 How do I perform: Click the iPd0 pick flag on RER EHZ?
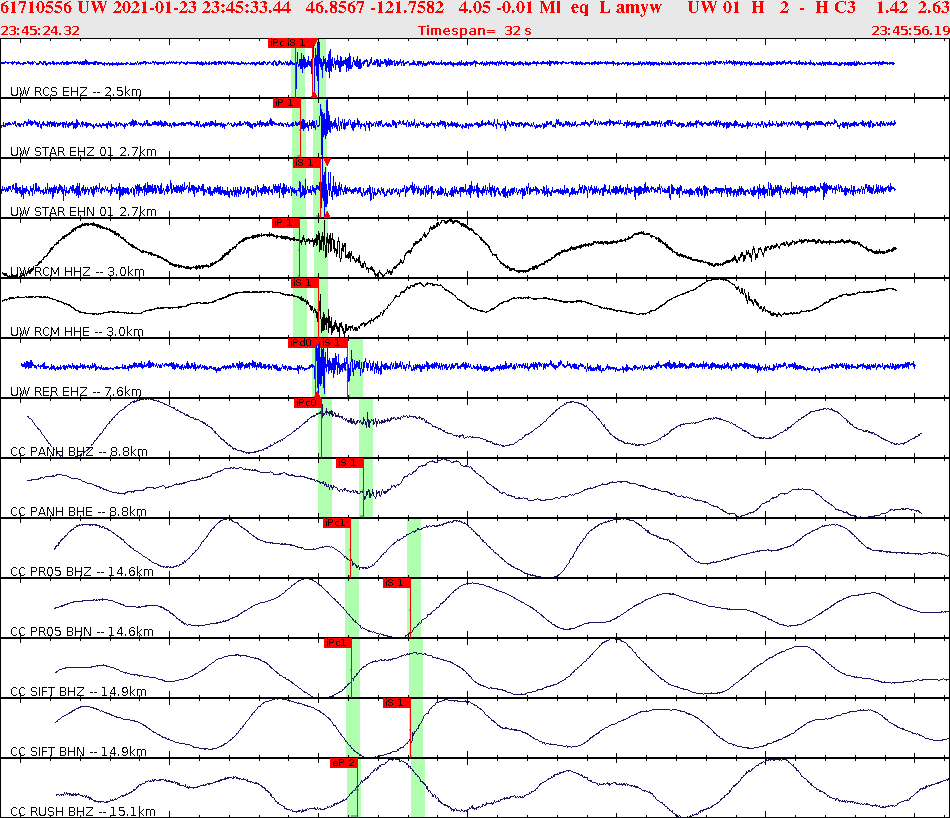pos(299,343)
